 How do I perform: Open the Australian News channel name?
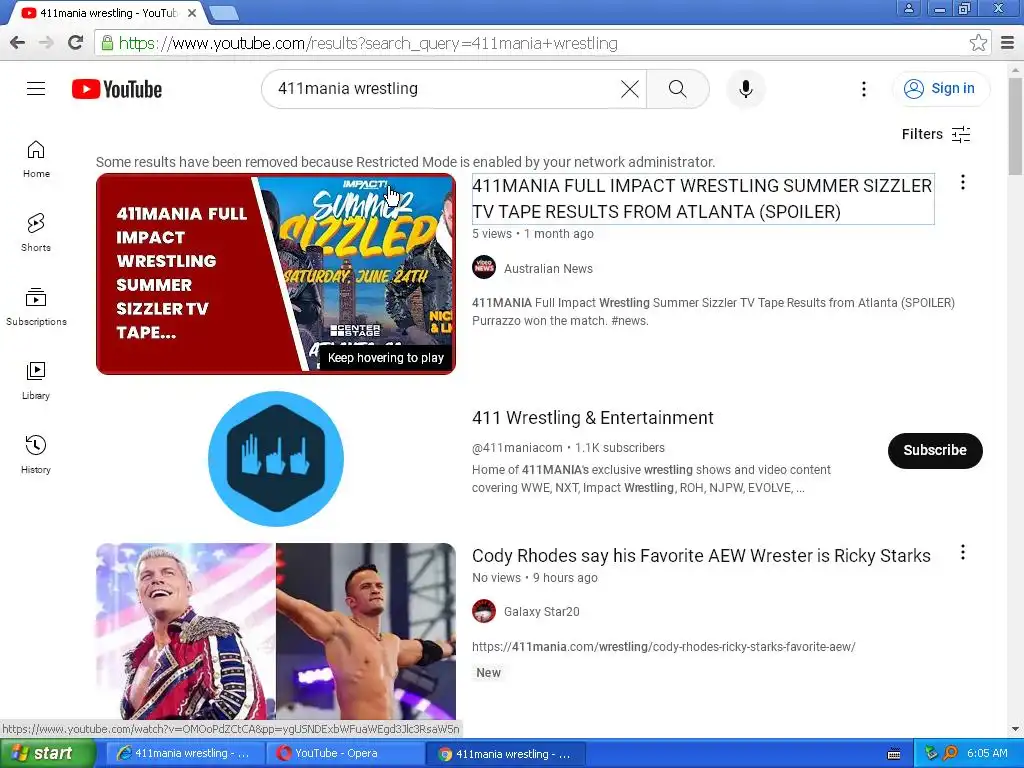548,268
